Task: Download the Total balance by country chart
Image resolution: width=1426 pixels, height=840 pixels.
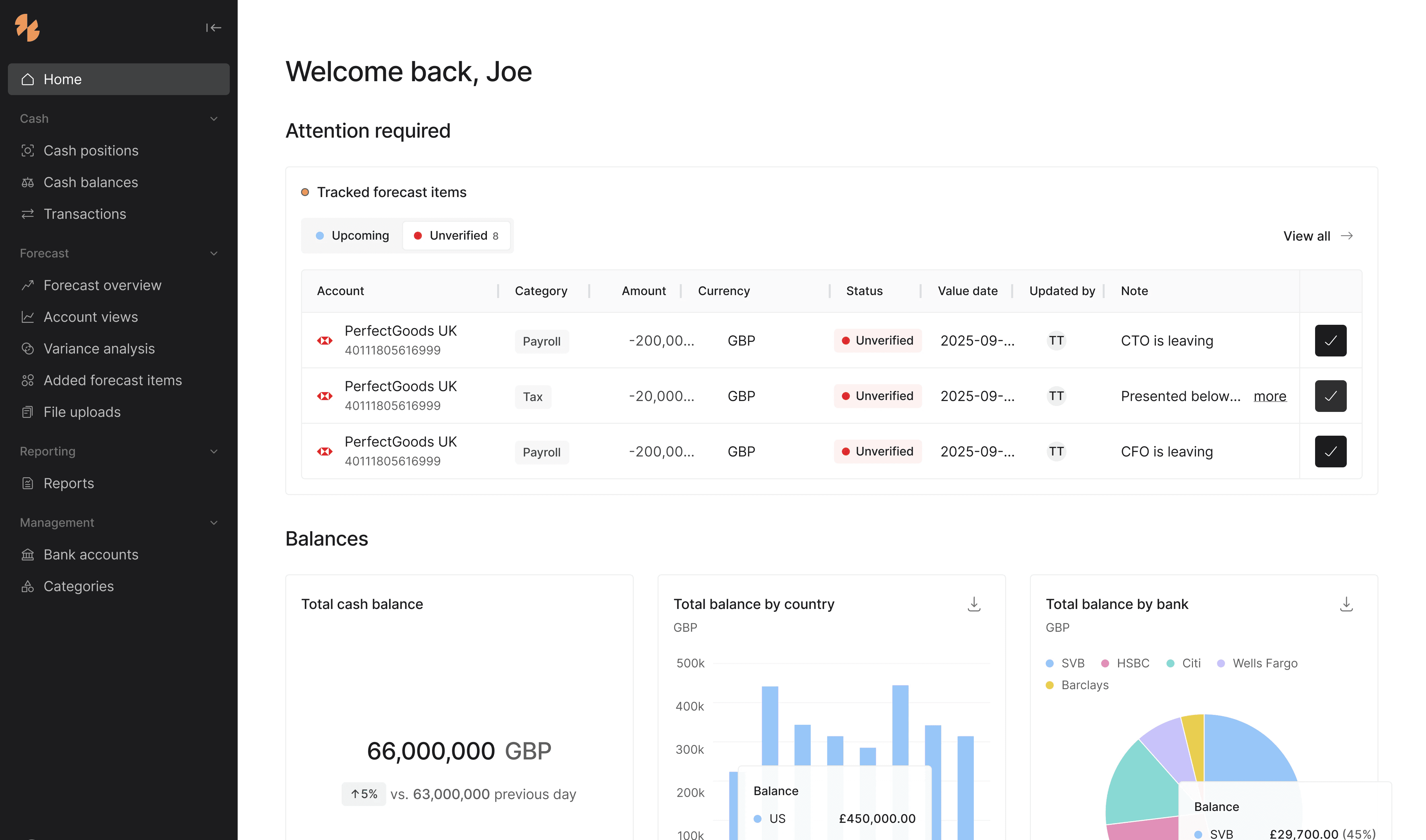Action: point(974,604)
